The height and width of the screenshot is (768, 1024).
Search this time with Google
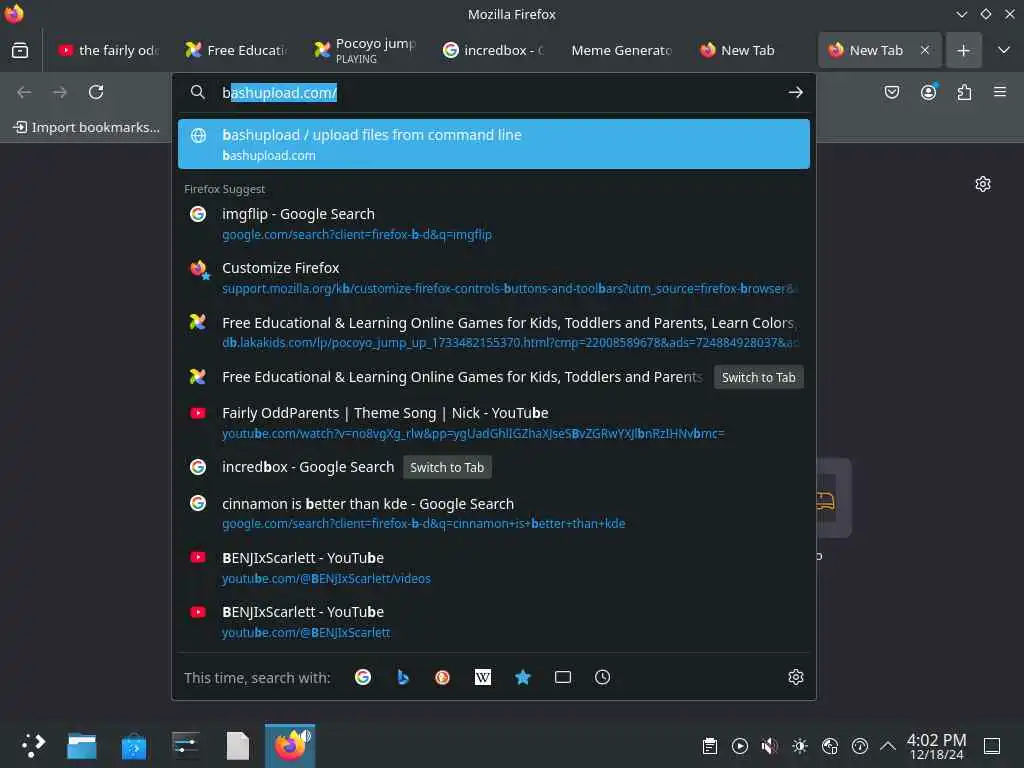click(363, 677)
